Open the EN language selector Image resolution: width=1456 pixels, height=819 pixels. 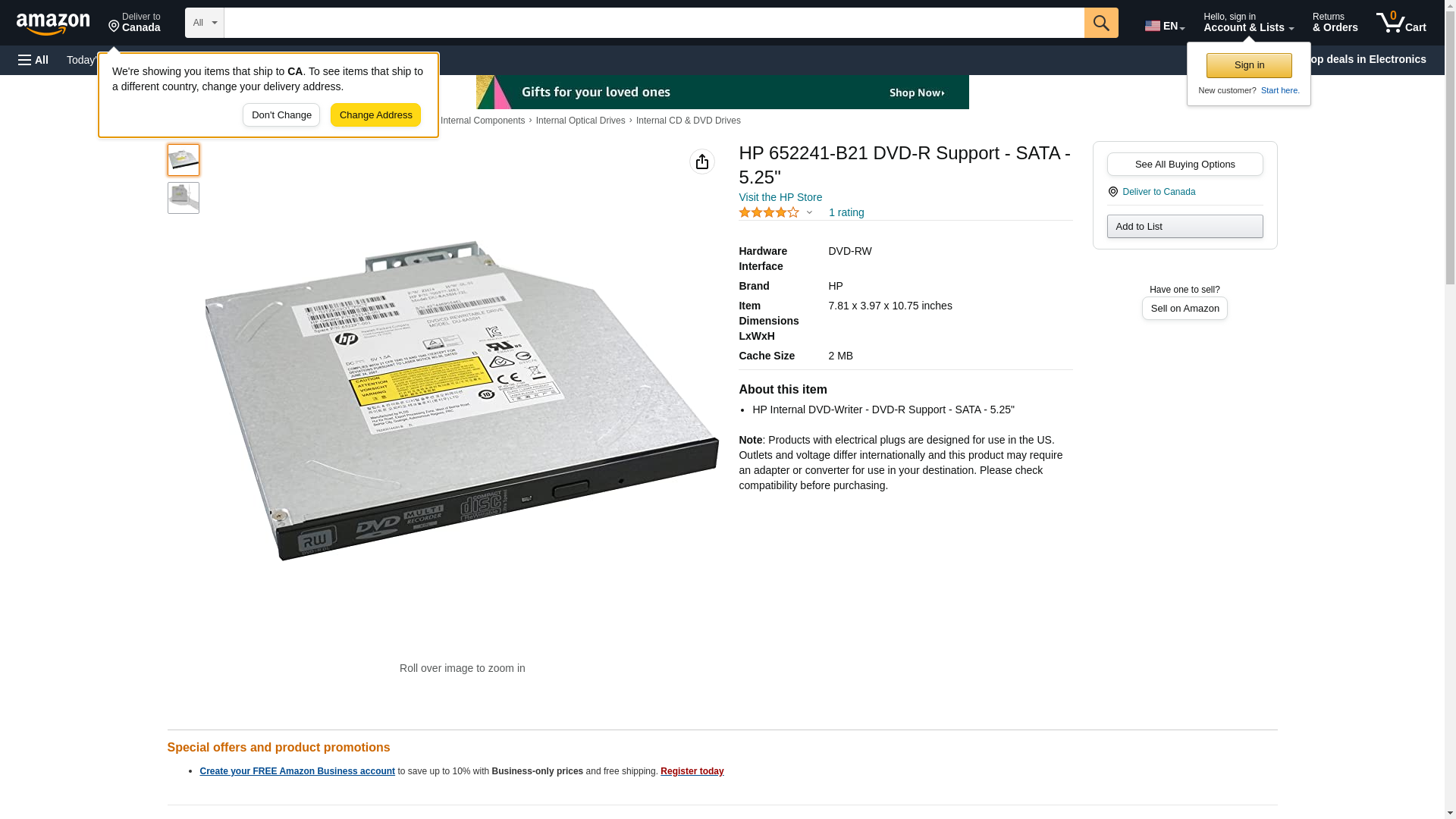click(1164, 26)
